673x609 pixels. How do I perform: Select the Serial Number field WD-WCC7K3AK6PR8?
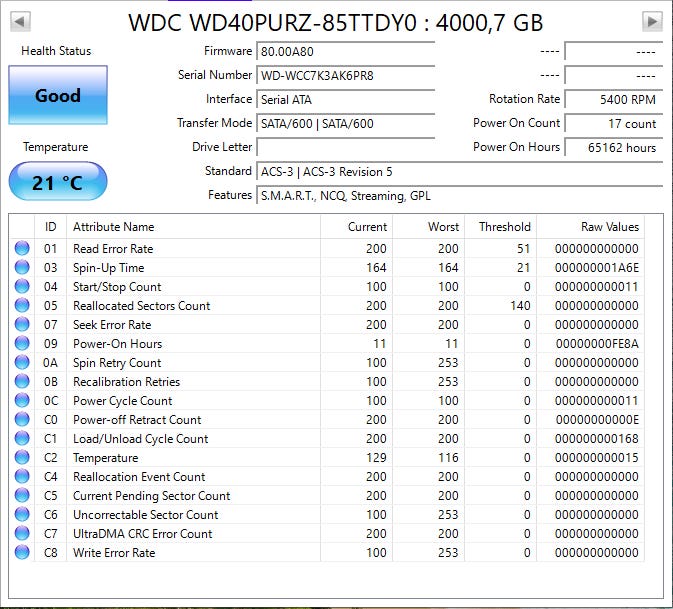pos(346,76)
